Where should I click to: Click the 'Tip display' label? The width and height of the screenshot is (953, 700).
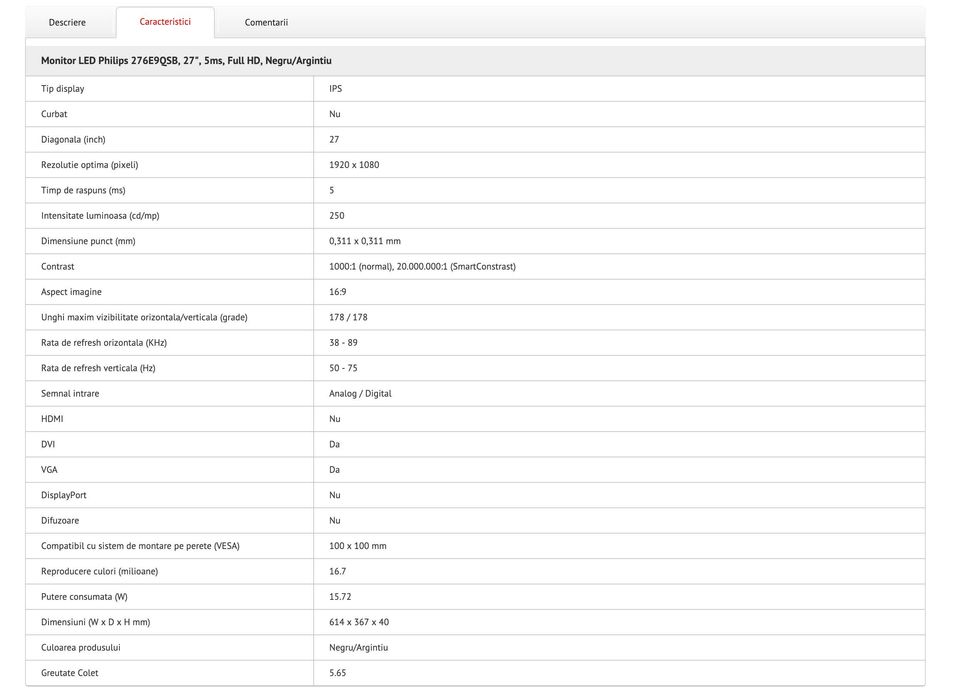point(63,89)
